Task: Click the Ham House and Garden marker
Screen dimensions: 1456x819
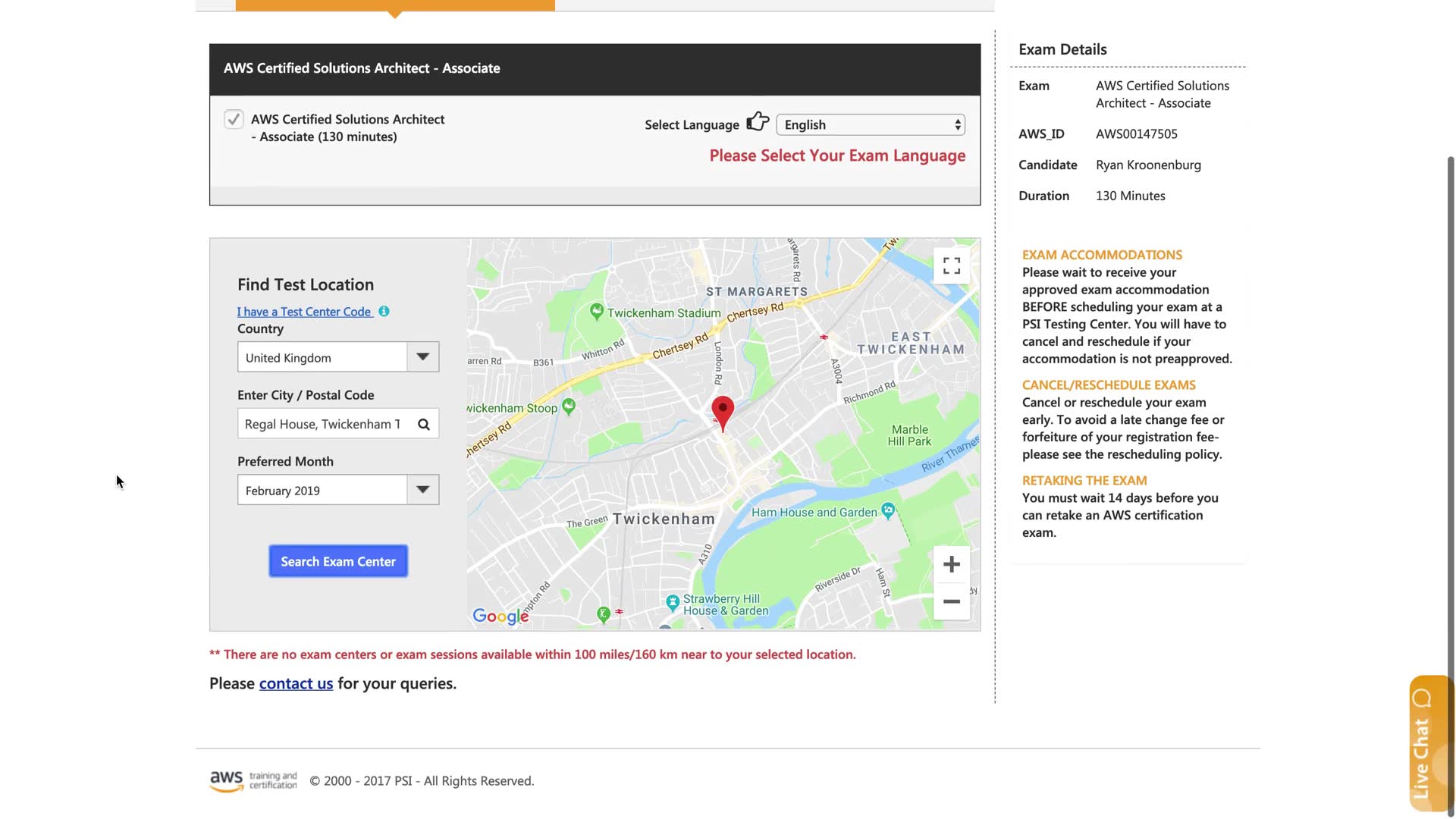Action: (x=888, y=510)
